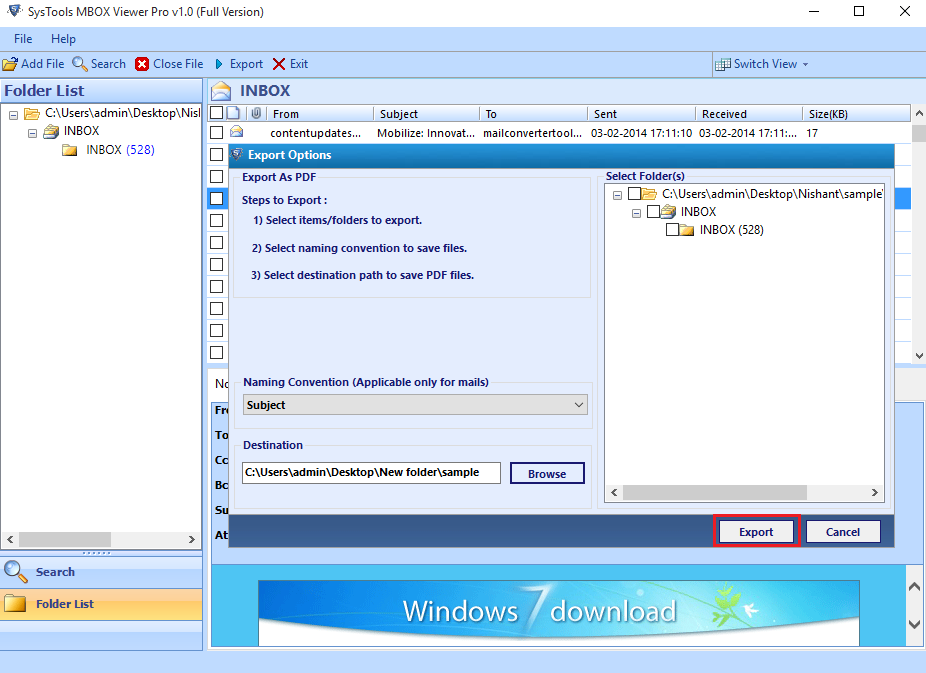This screenshot has width=926, height=673.
Task: Switch to the Folder List pane tab
Action: [101, 604]
